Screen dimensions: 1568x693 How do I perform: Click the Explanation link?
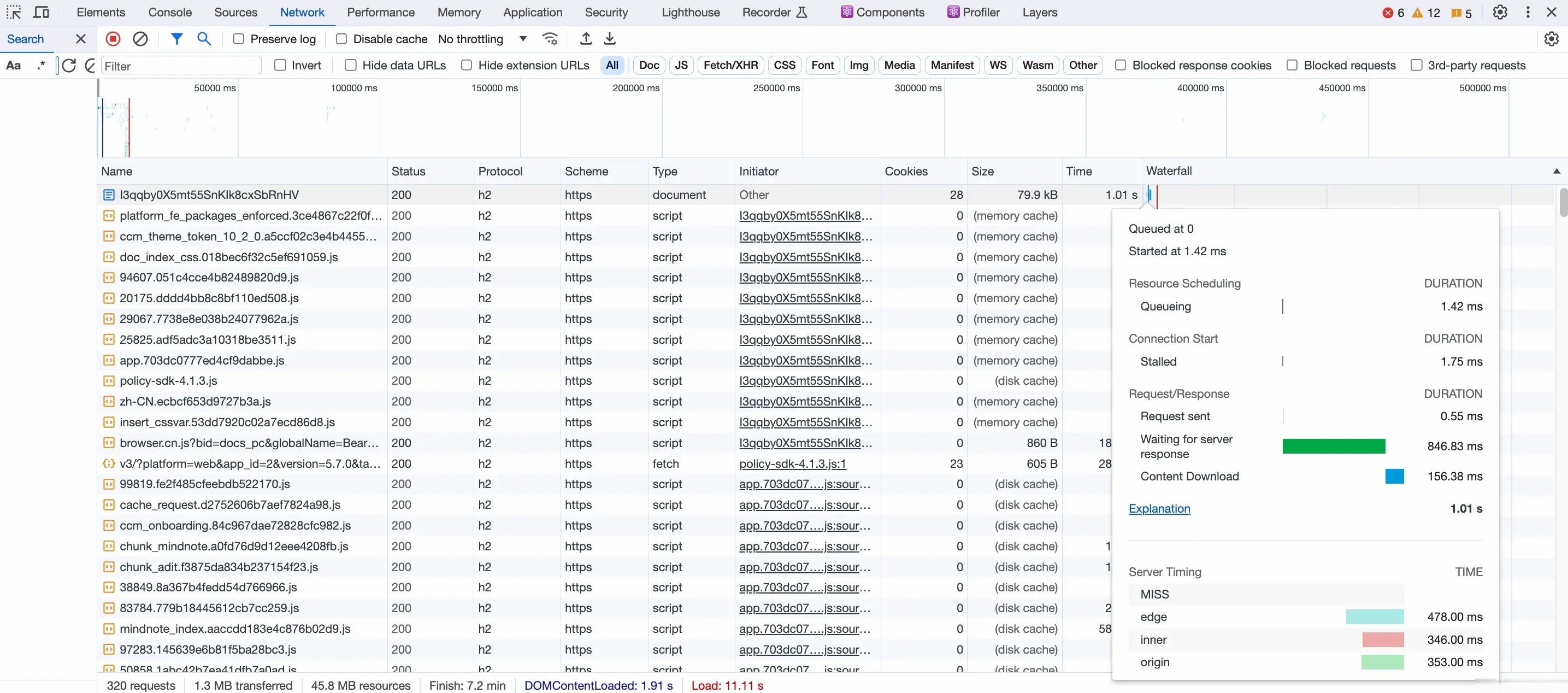click(1159, 508)
